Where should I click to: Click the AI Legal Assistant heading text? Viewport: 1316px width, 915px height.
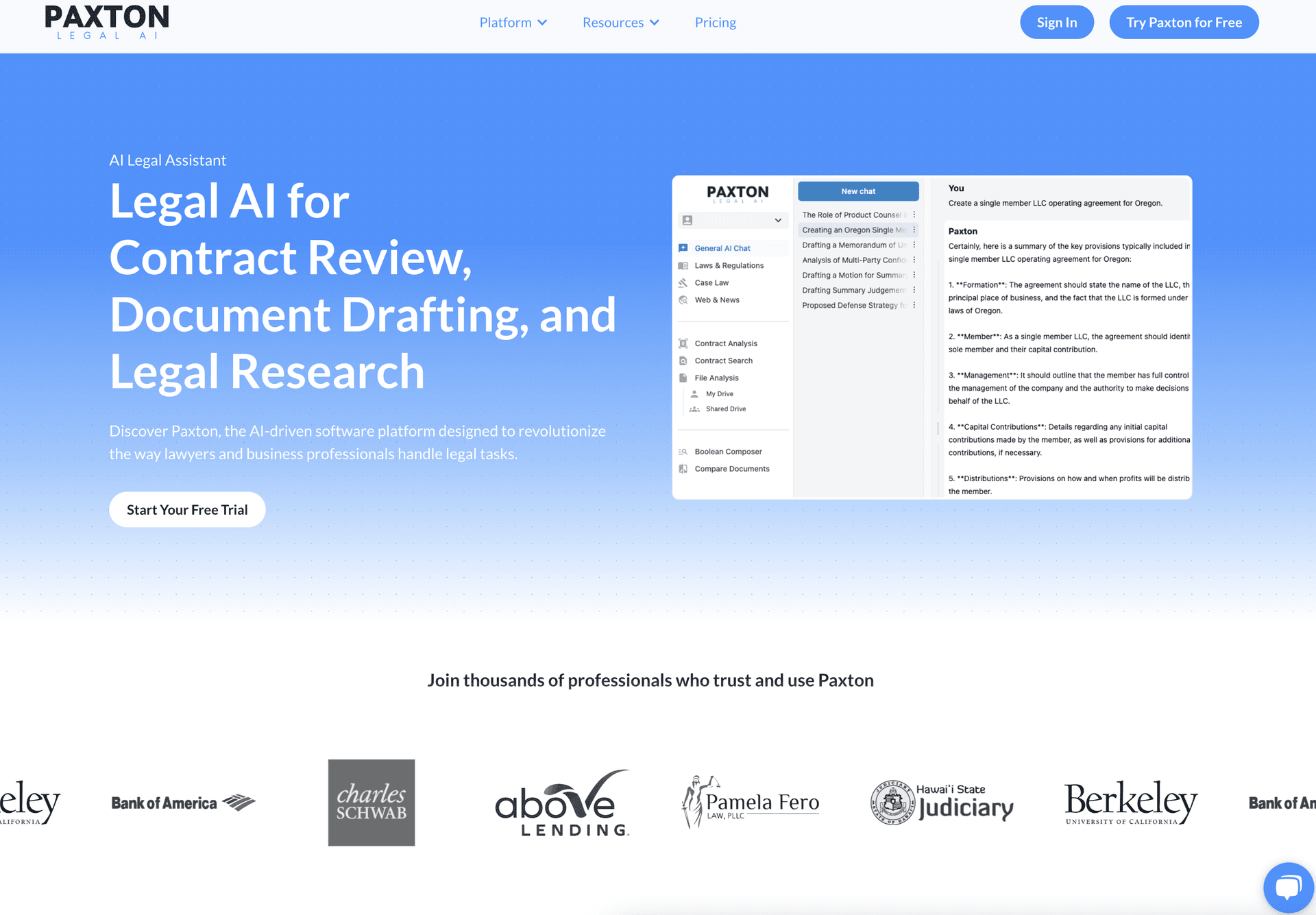click(x=168, y=160)
